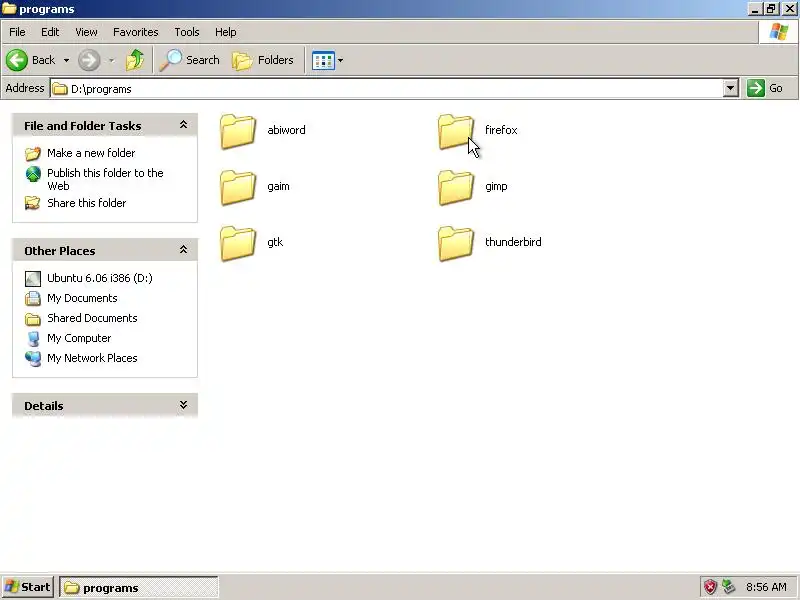Open the Back history dropdown arrow
Image resolution: width=800 pixels, height=600 pixels.
point(66,60)
